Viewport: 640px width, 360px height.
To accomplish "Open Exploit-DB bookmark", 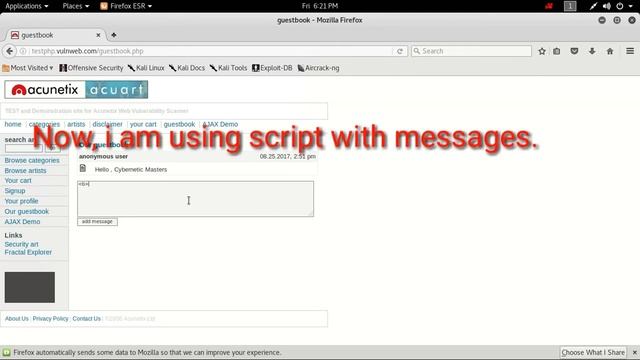I will [272, 68].
